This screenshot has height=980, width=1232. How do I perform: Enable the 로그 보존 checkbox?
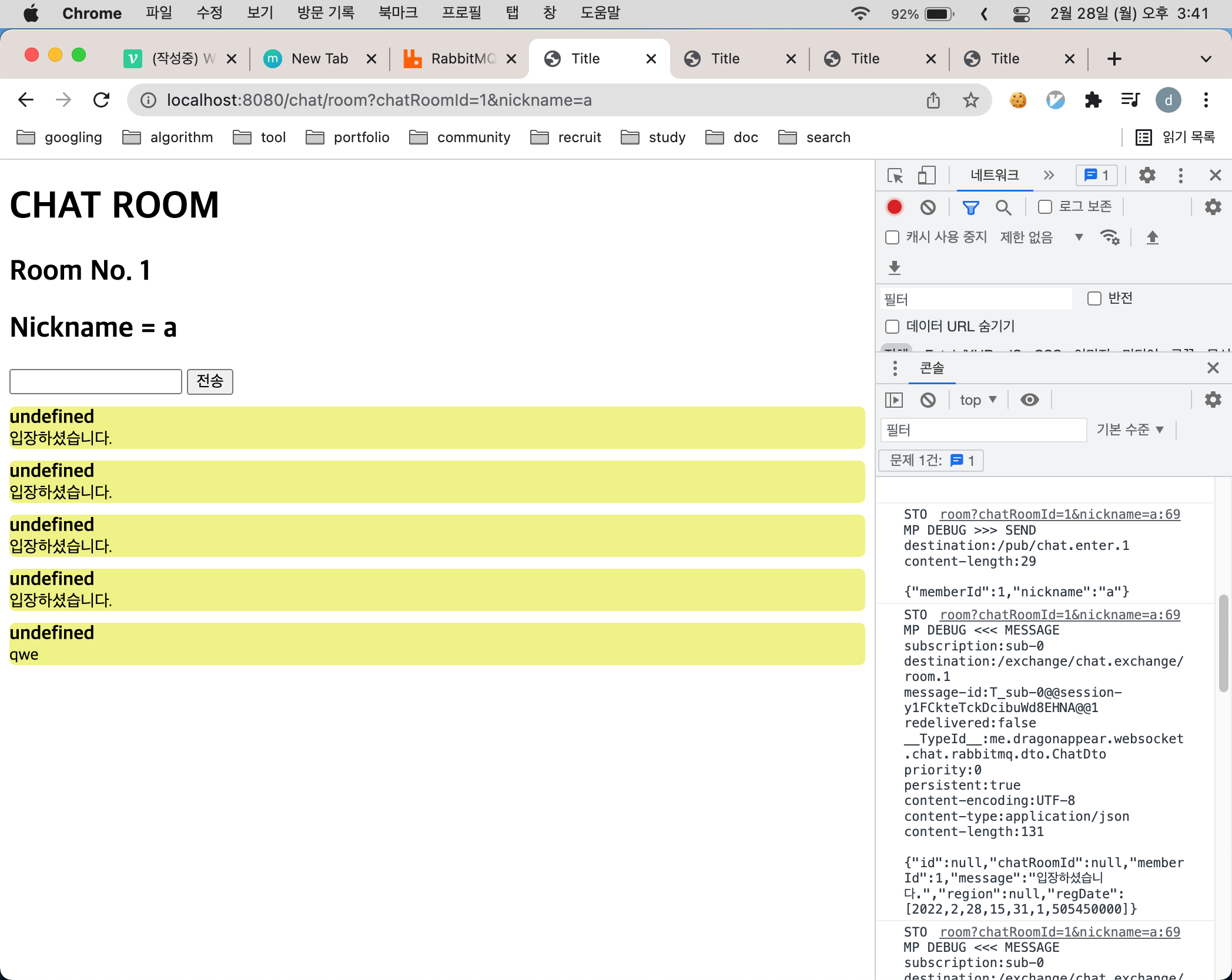tap(1044, 207)
